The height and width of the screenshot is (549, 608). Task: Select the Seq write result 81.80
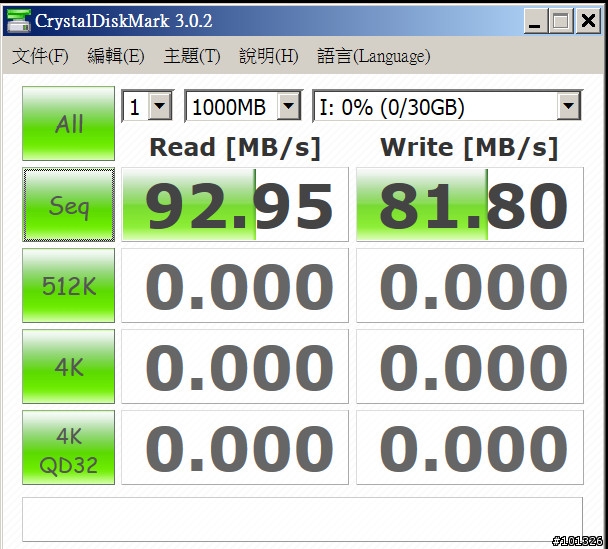tap(470, 204)
